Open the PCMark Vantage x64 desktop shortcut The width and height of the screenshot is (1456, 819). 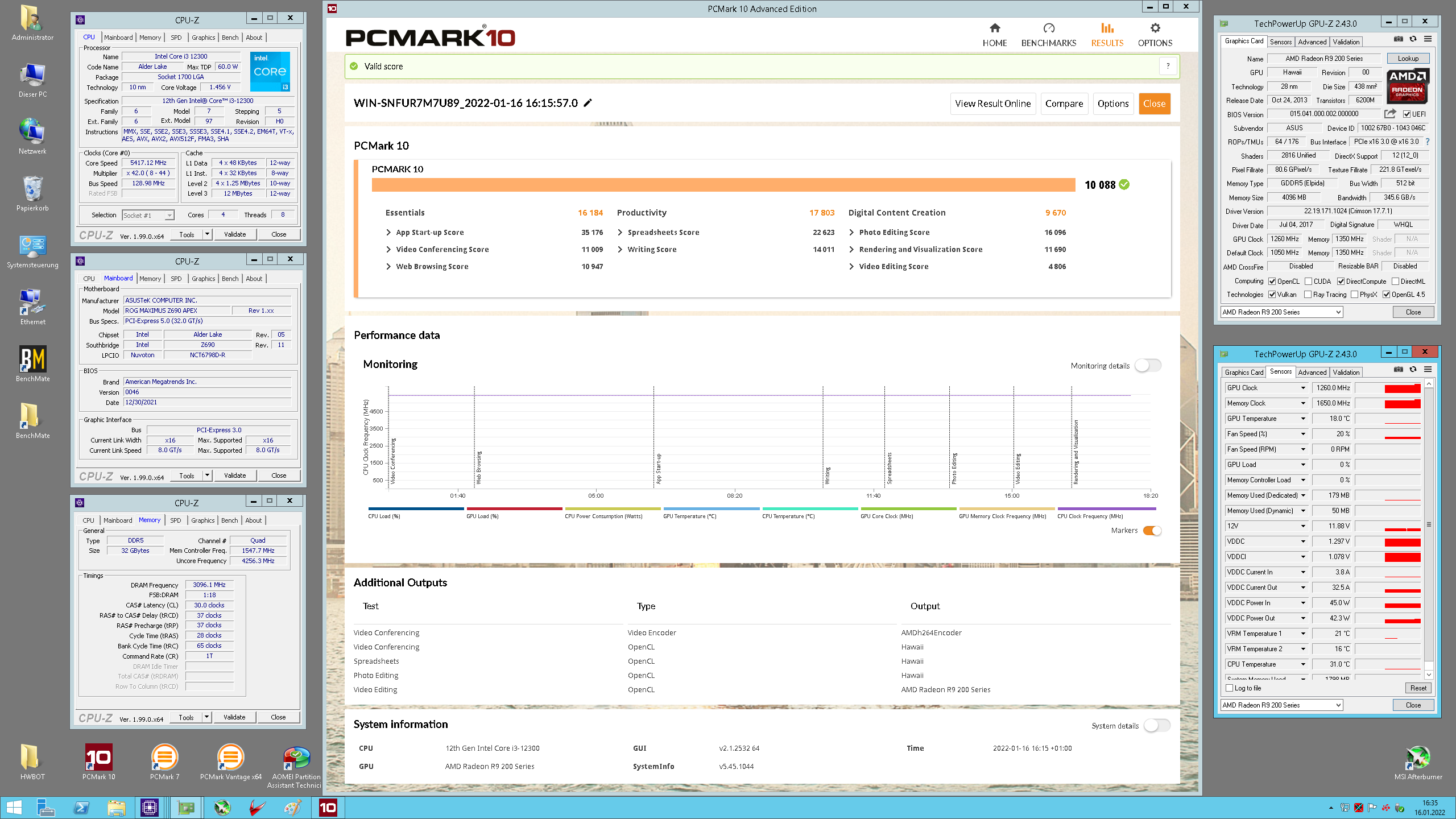[x=230, y=762]
